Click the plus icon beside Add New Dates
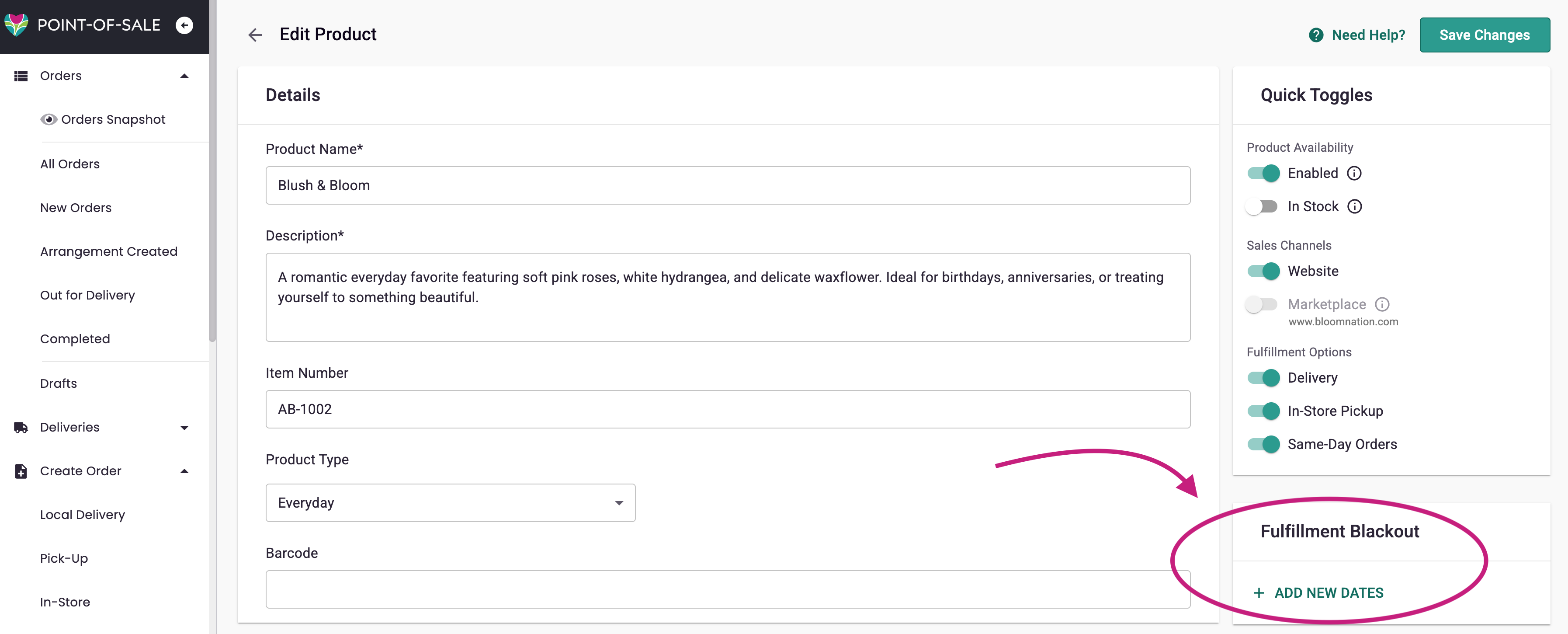This screenshot has height=634, width=1568. tap(1259, 592)
